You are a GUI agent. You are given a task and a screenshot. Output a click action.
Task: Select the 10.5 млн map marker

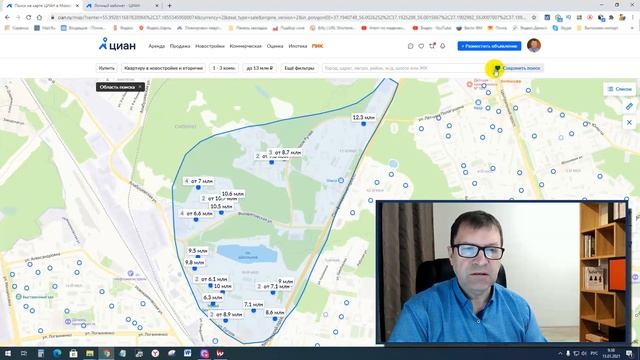click(x=221, y=207)
